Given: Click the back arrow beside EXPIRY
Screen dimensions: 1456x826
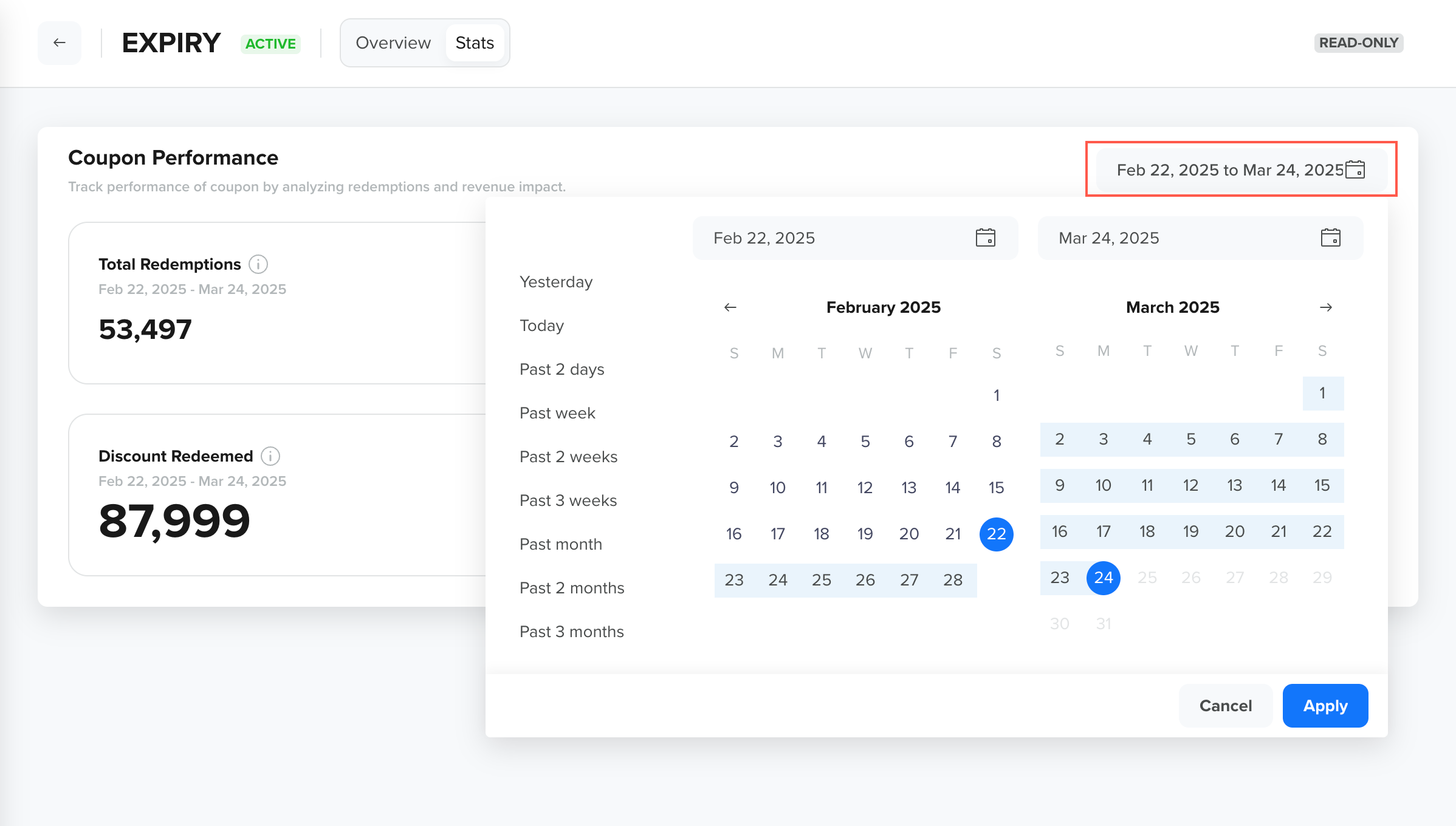Looking at the screenshot, I should (60, 43).
